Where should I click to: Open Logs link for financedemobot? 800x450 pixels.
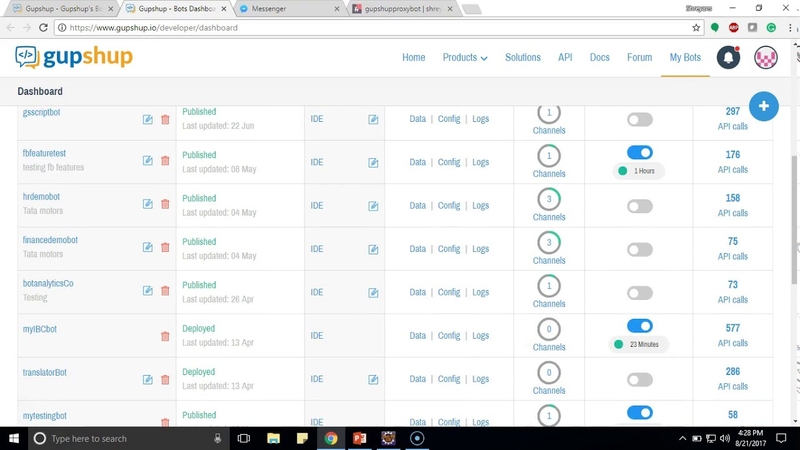481,249
